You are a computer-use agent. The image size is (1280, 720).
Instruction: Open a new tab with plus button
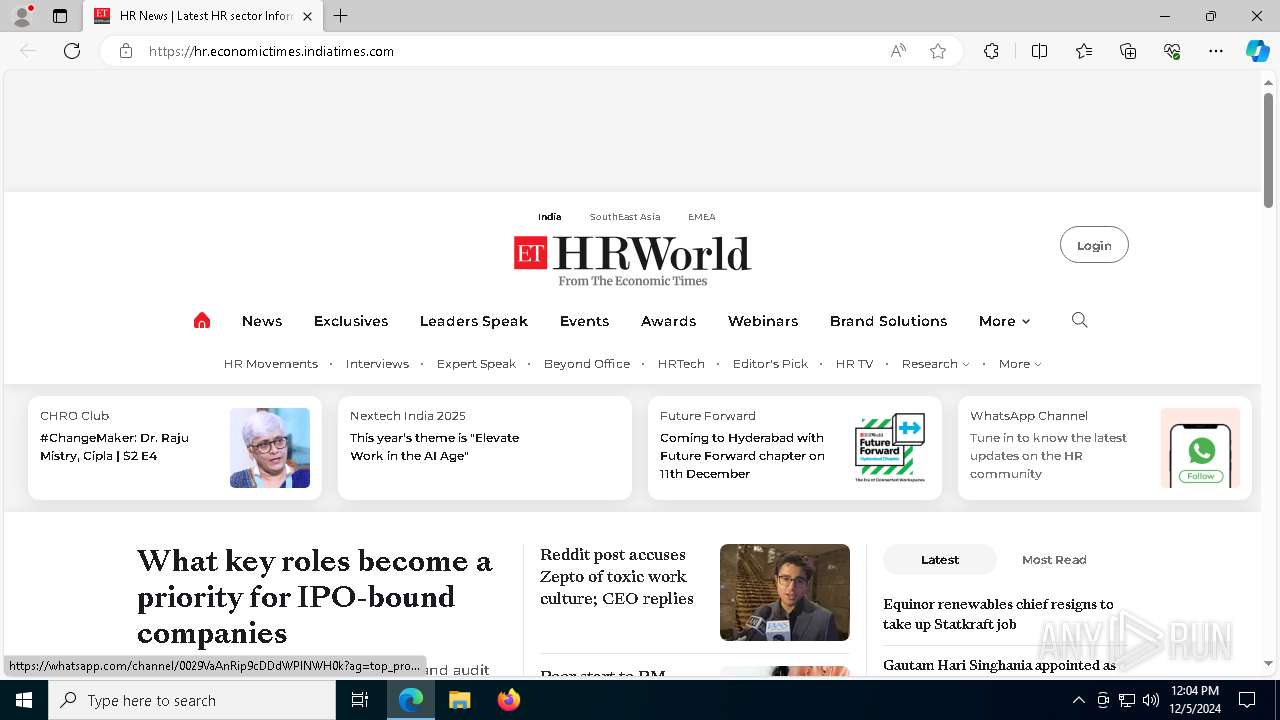tap(341, 16)
